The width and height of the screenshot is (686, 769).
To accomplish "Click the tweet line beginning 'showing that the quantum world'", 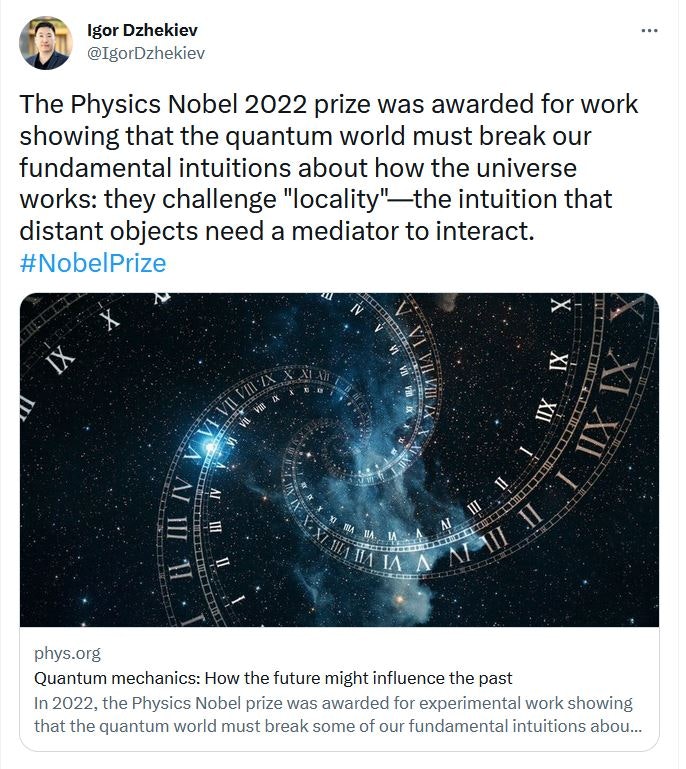I will 305,136.
